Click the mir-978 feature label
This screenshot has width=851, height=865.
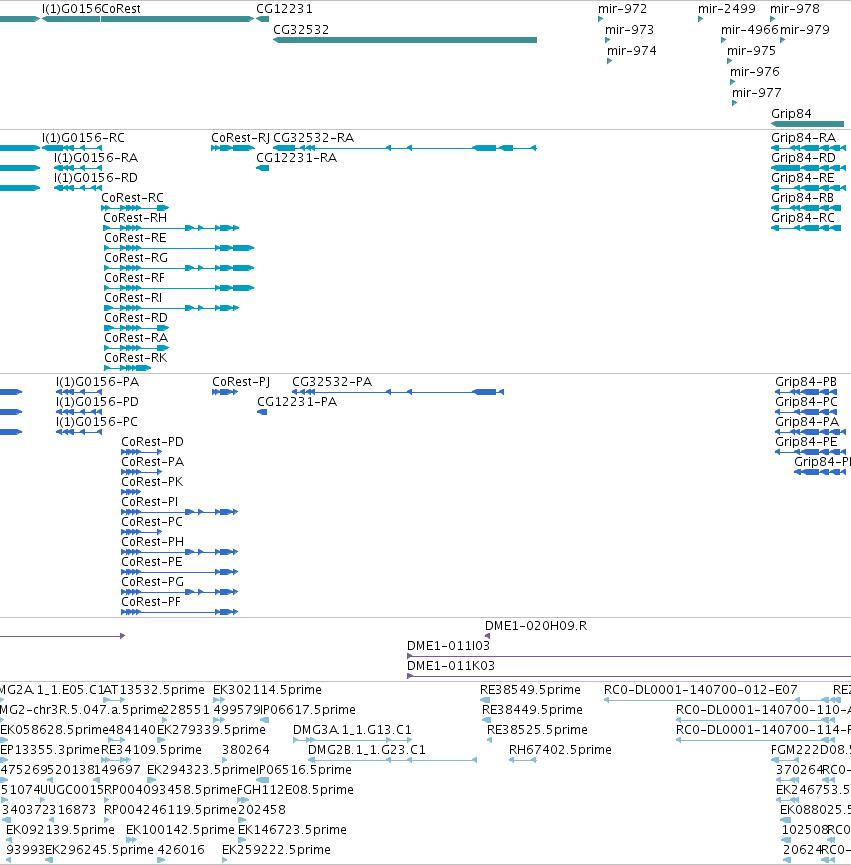pos(795,9)
